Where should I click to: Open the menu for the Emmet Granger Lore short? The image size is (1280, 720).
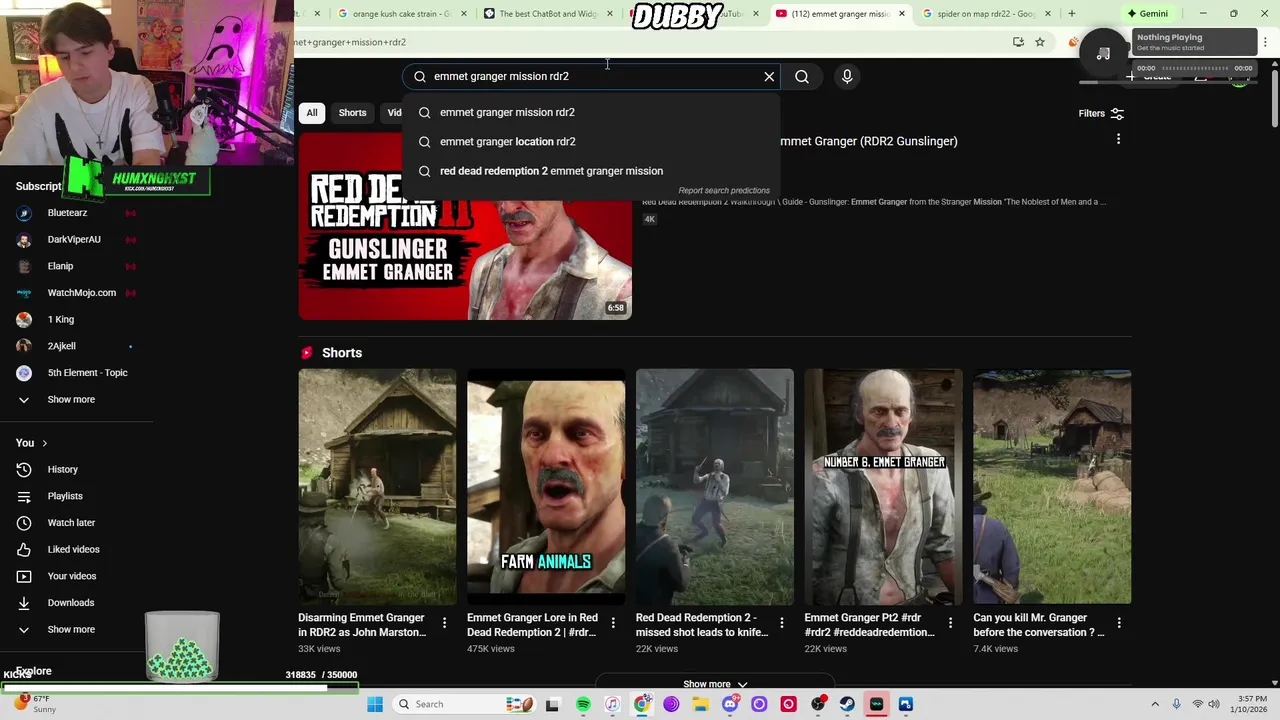click(x=613, y=623)
